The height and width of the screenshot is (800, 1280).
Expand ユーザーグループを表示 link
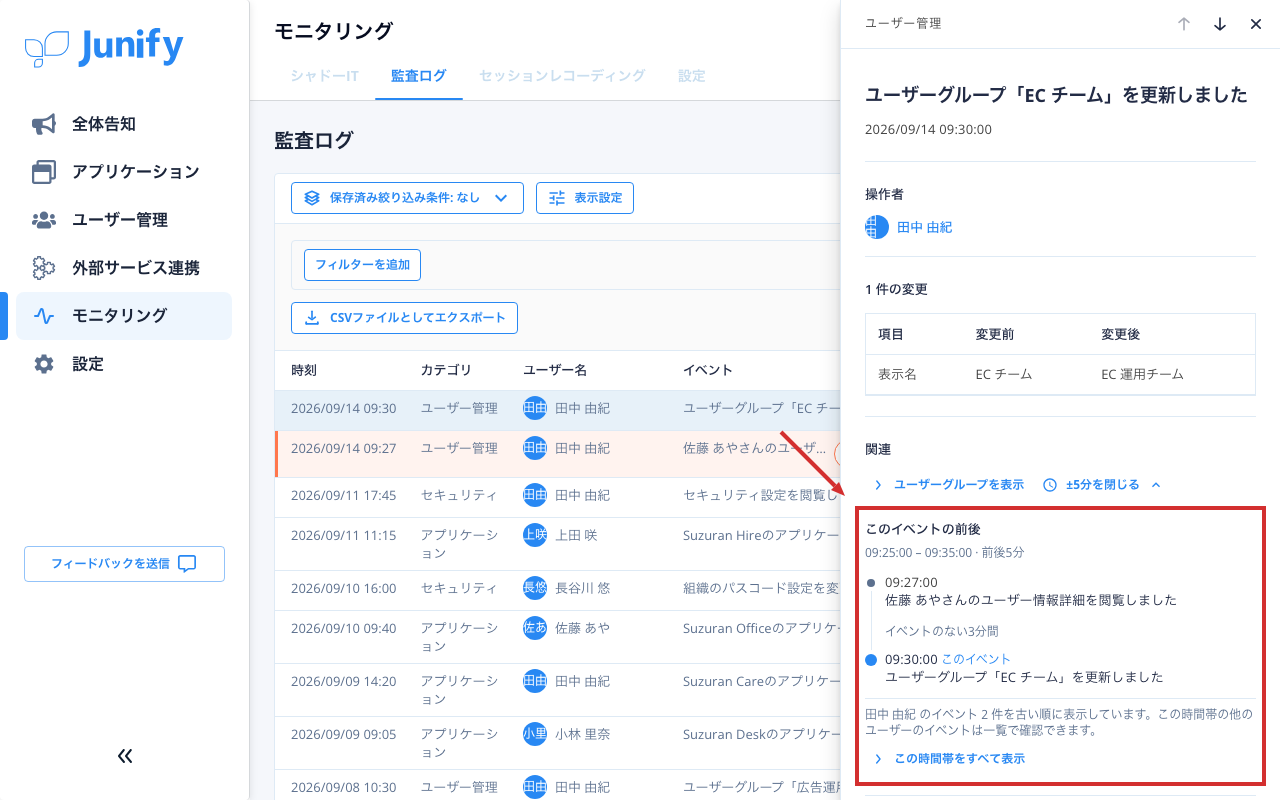point(948,484)
